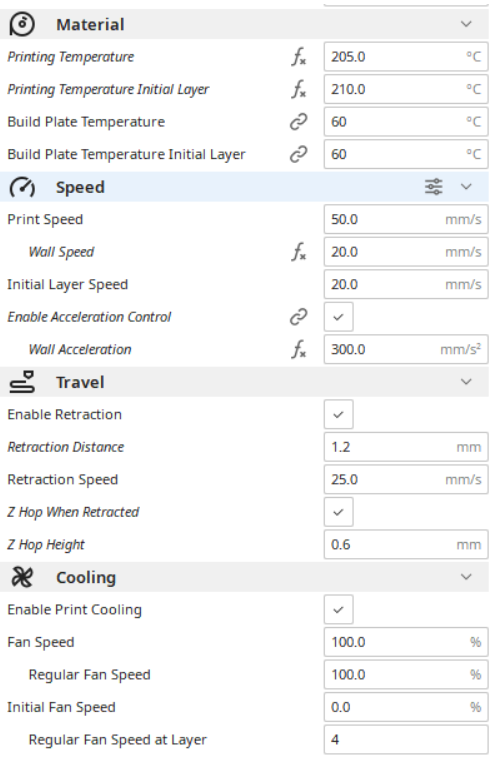Click the Print Speed value field
This screenshot has height=760, width=495.
(x=406, y=220)
